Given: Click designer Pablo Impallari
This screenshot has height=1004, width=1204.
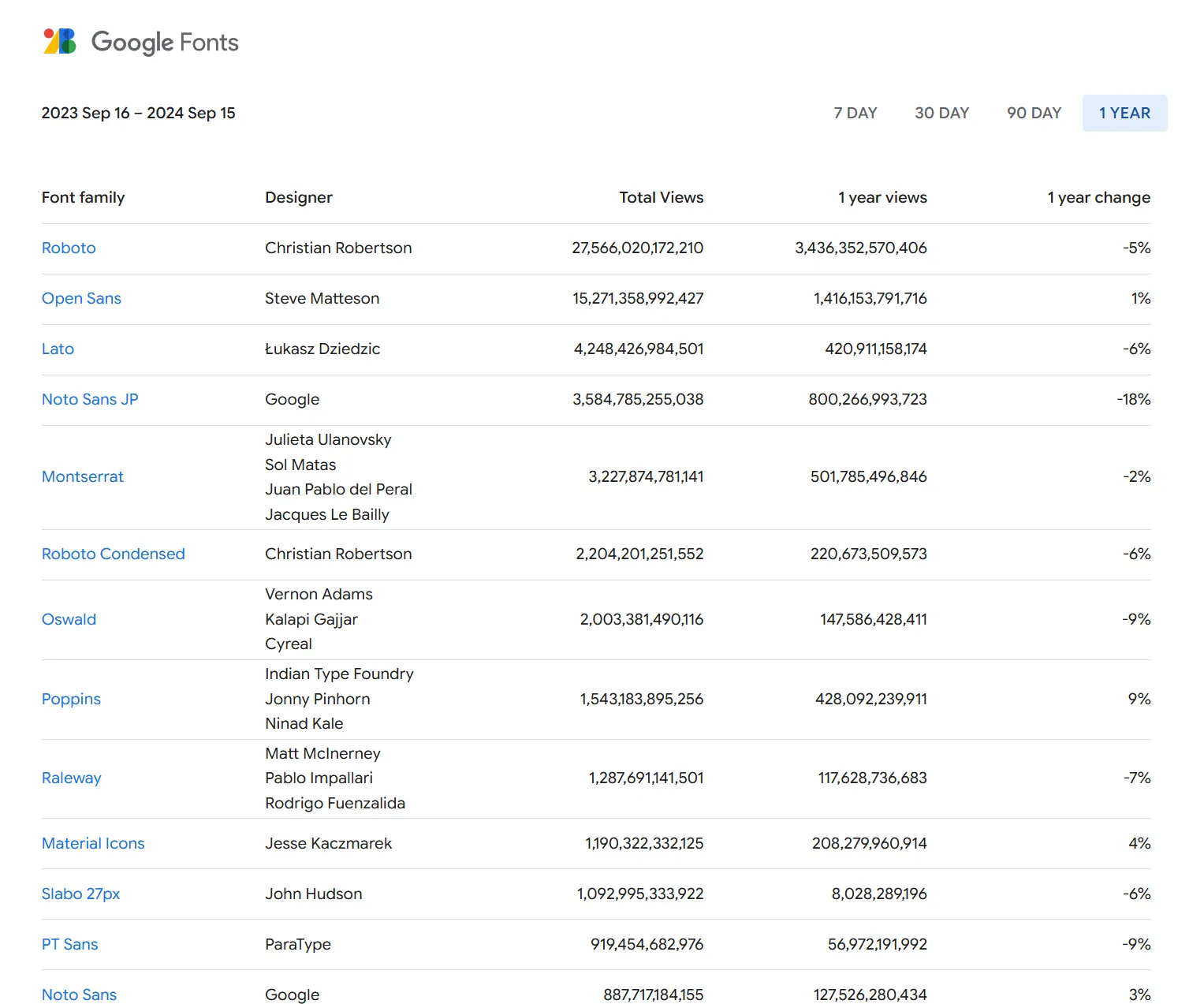Looking at the screenshot, I should point(319,778).
